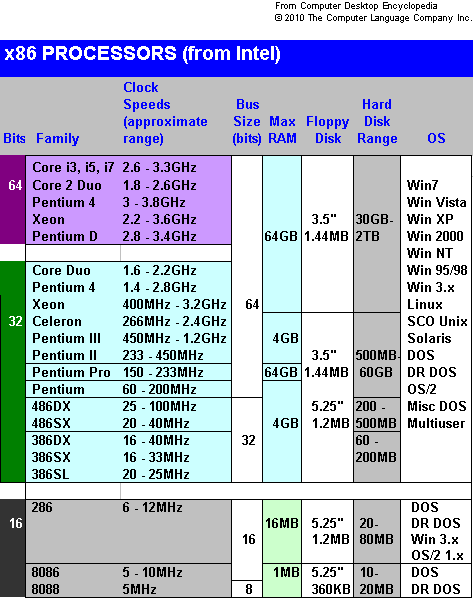473x602 pixels.
Task: Click the 1.4 - 2.8GHz clock speed
Action: tap(159, 287)
